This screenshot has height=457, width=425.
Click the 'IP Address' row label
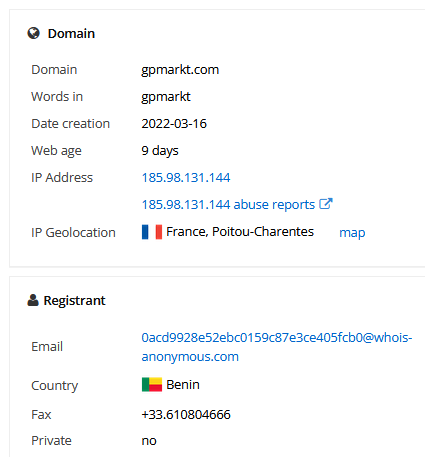(62, 178)
